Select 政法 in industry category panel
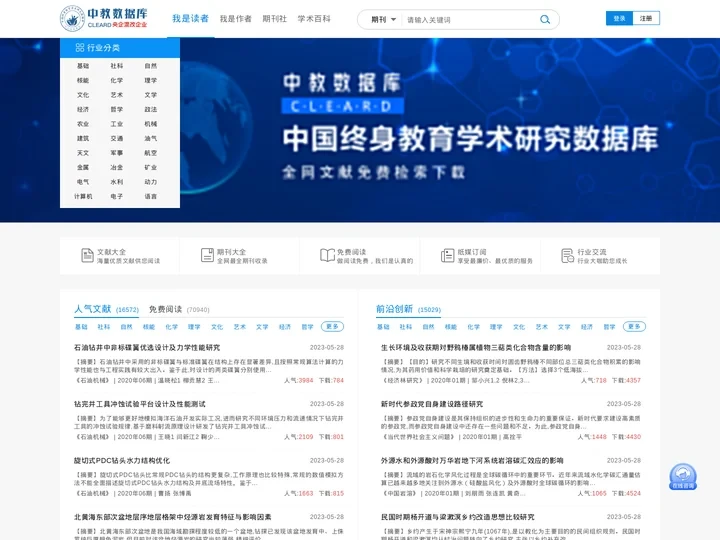This screenshot has height=540, width=720. [151, 109]
